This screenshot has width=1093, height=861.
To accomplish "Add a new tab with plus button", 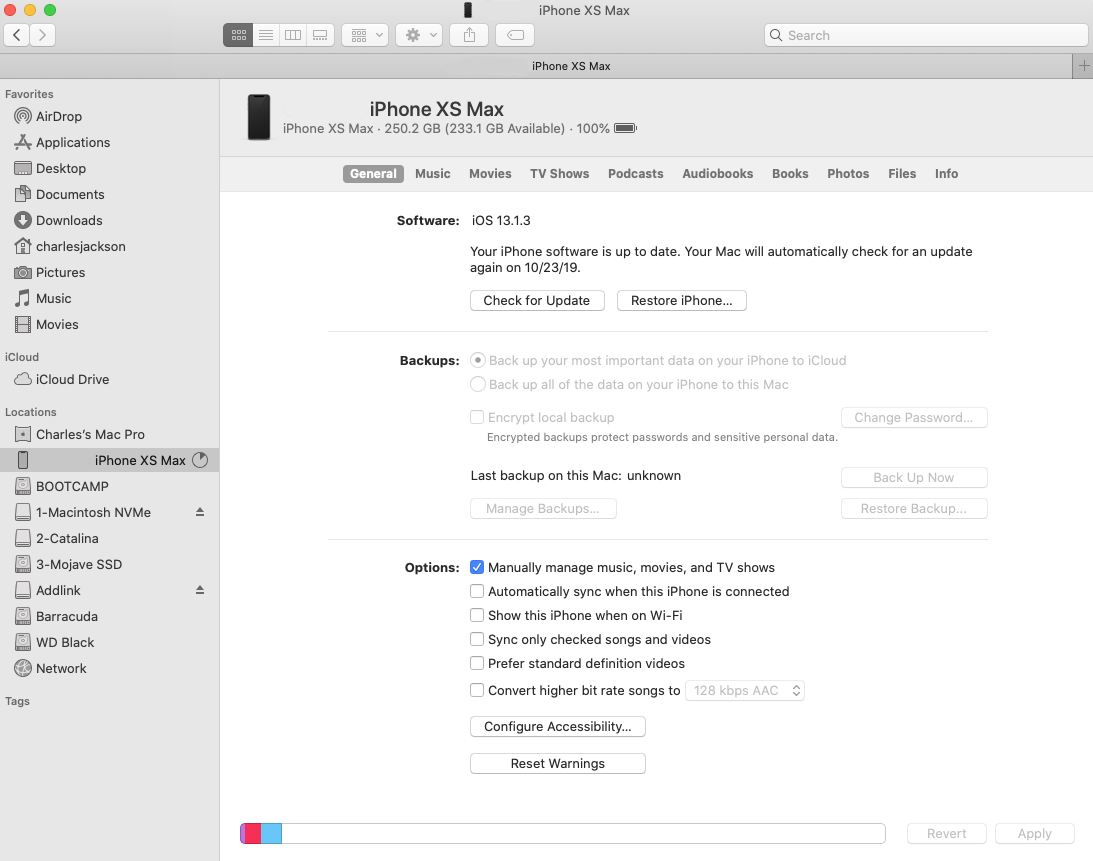I will click(x=1083, y=66).
